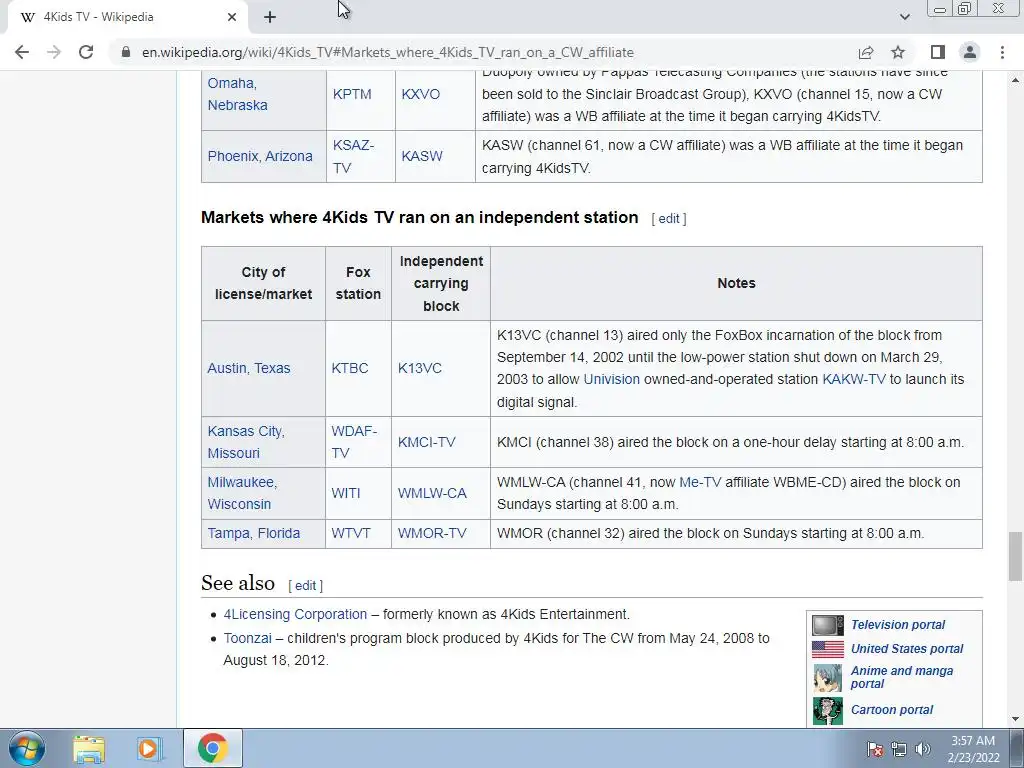Open the WDAF-TV link

[x=354, y=442]
